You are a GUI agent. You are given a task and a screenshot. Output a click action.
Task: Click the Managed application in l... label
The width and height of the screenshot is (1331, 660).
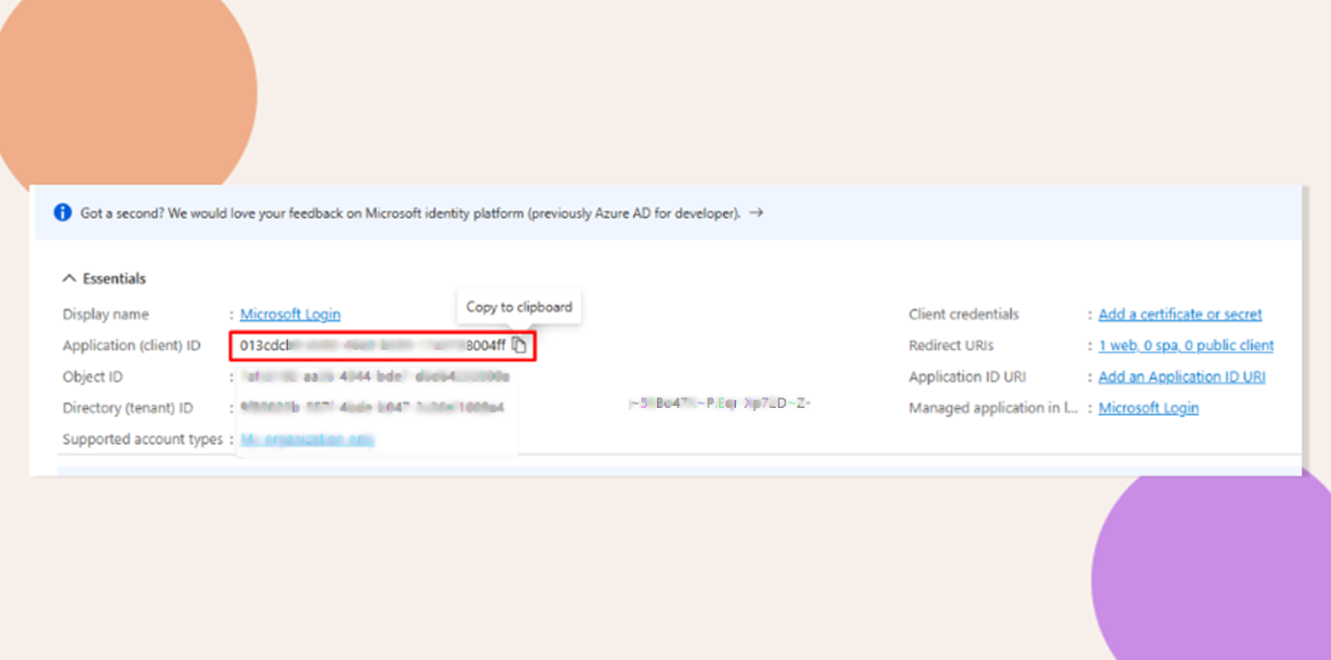pos(993,408)
